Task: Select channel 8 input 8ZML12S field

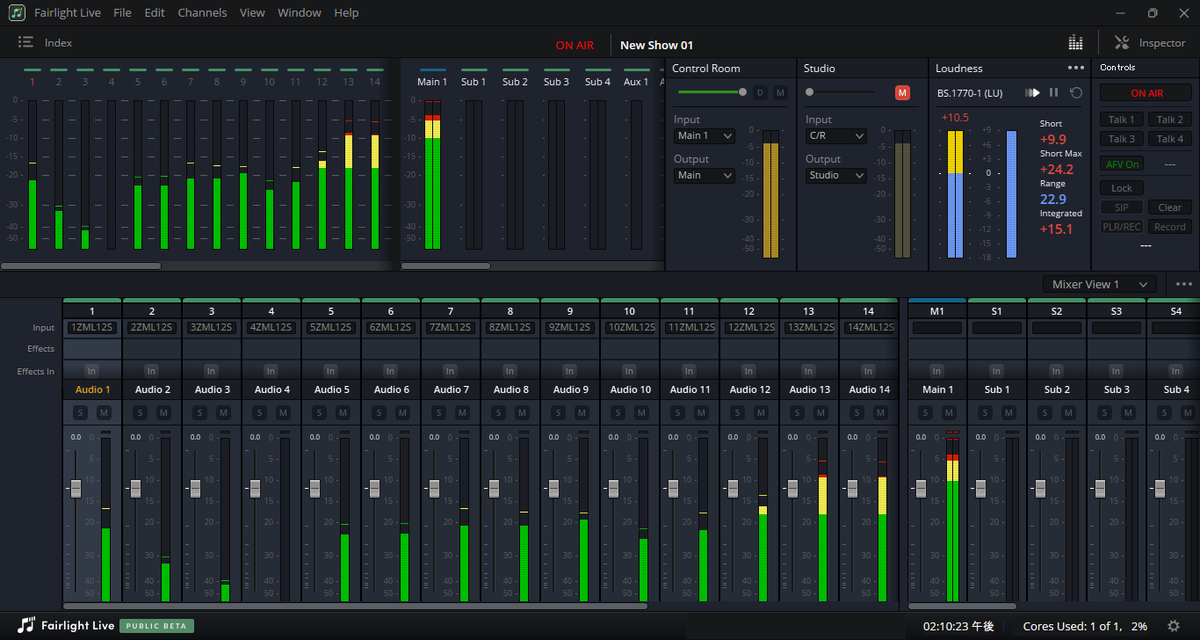Action: point(510,328)
